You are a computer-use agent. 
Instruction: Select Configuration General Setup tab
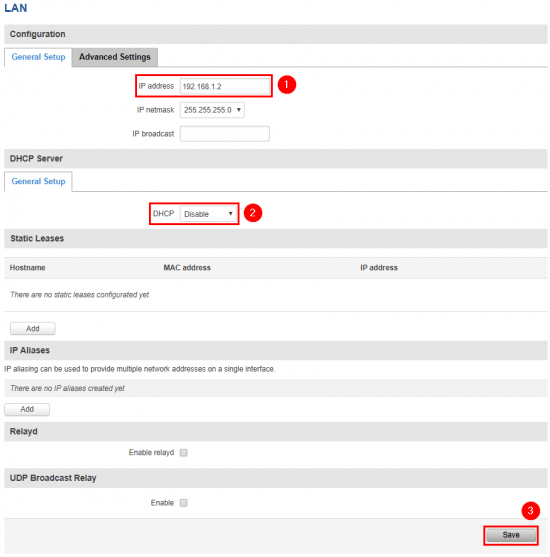coord(38,57)
